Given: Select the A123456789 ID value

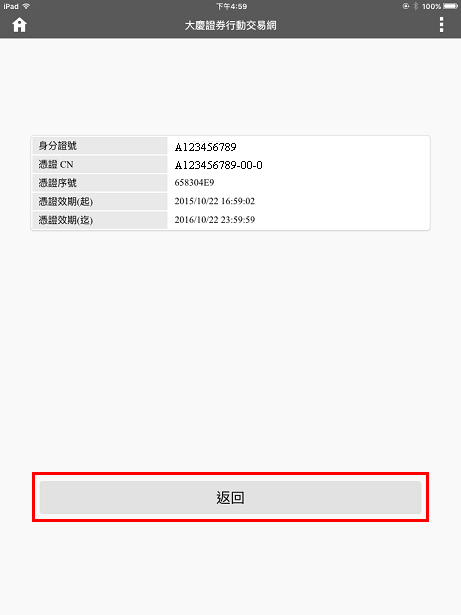Looking at the screenshot, I should coord(205,147).
